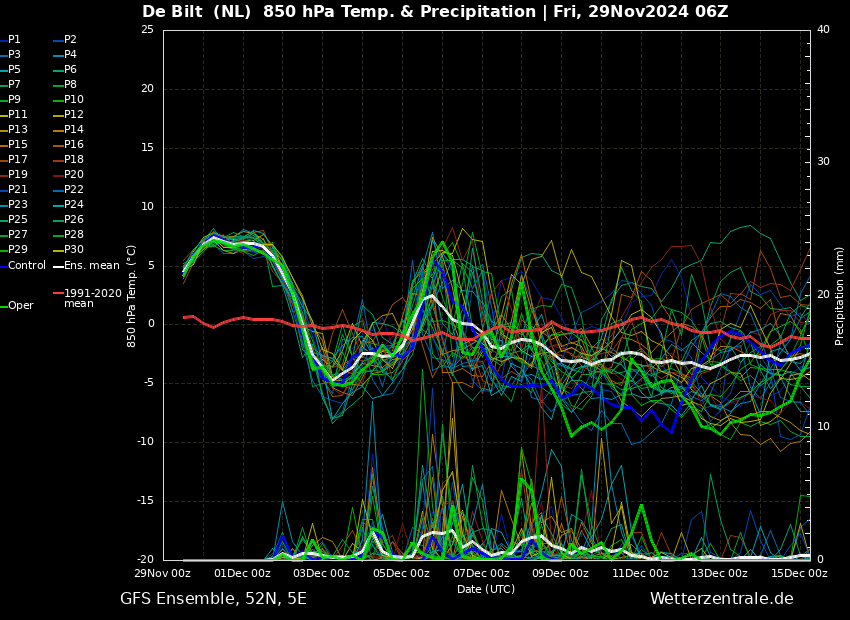This screenshot has height=620, width=850.
Task: Click the Oper legend entry
Action: pos(21,306)
